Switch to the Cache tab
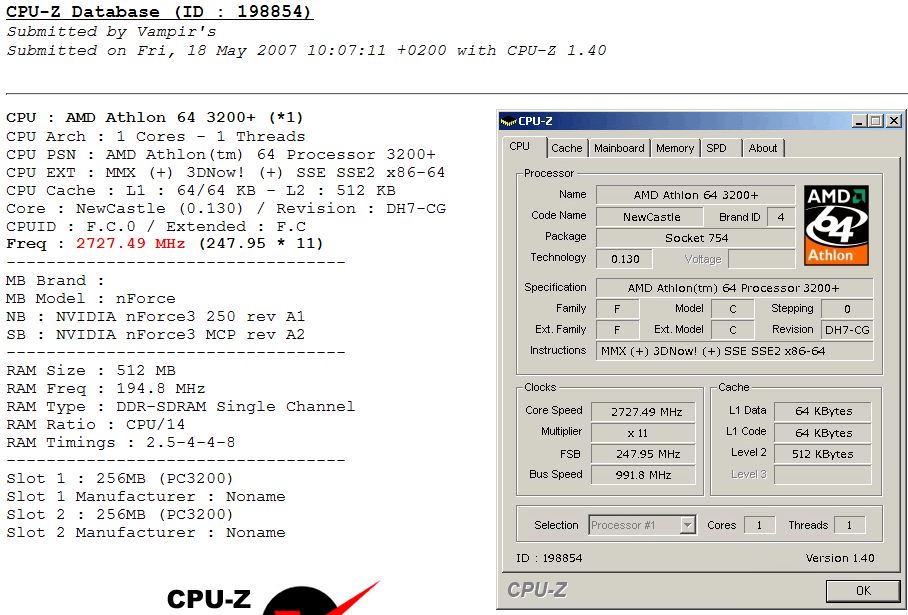Image resolution: width=908 pixels, height=615 pixels. [x=566, y=148]
